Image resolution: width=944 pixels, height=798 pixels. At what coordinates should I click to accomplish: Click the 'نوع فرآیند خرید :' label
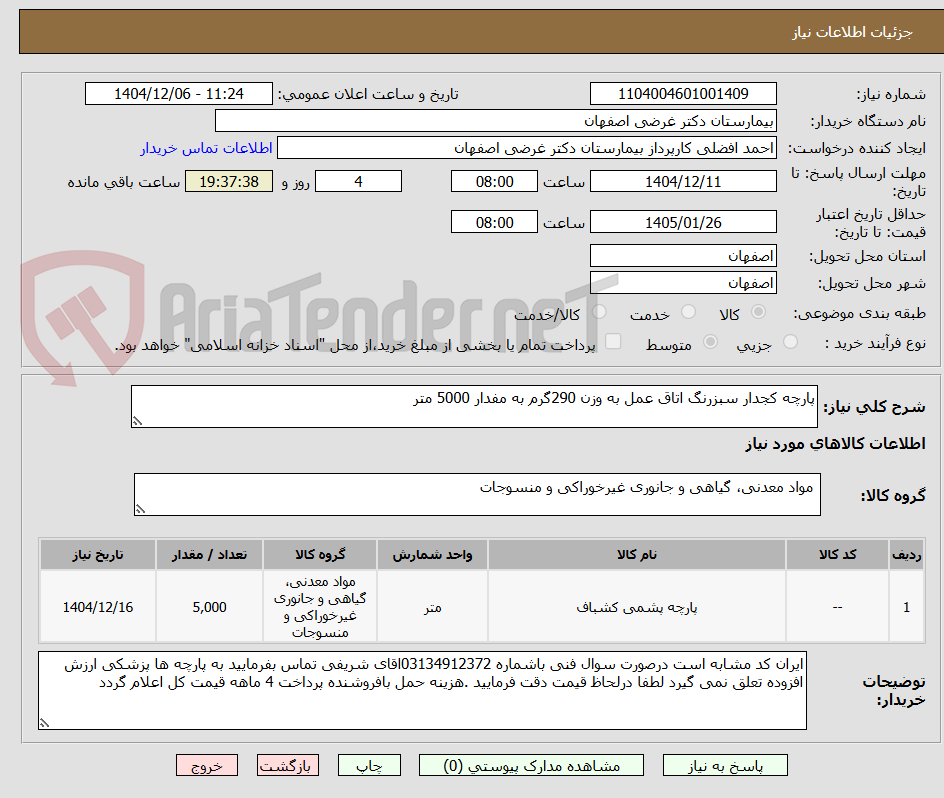coord(875,343)
